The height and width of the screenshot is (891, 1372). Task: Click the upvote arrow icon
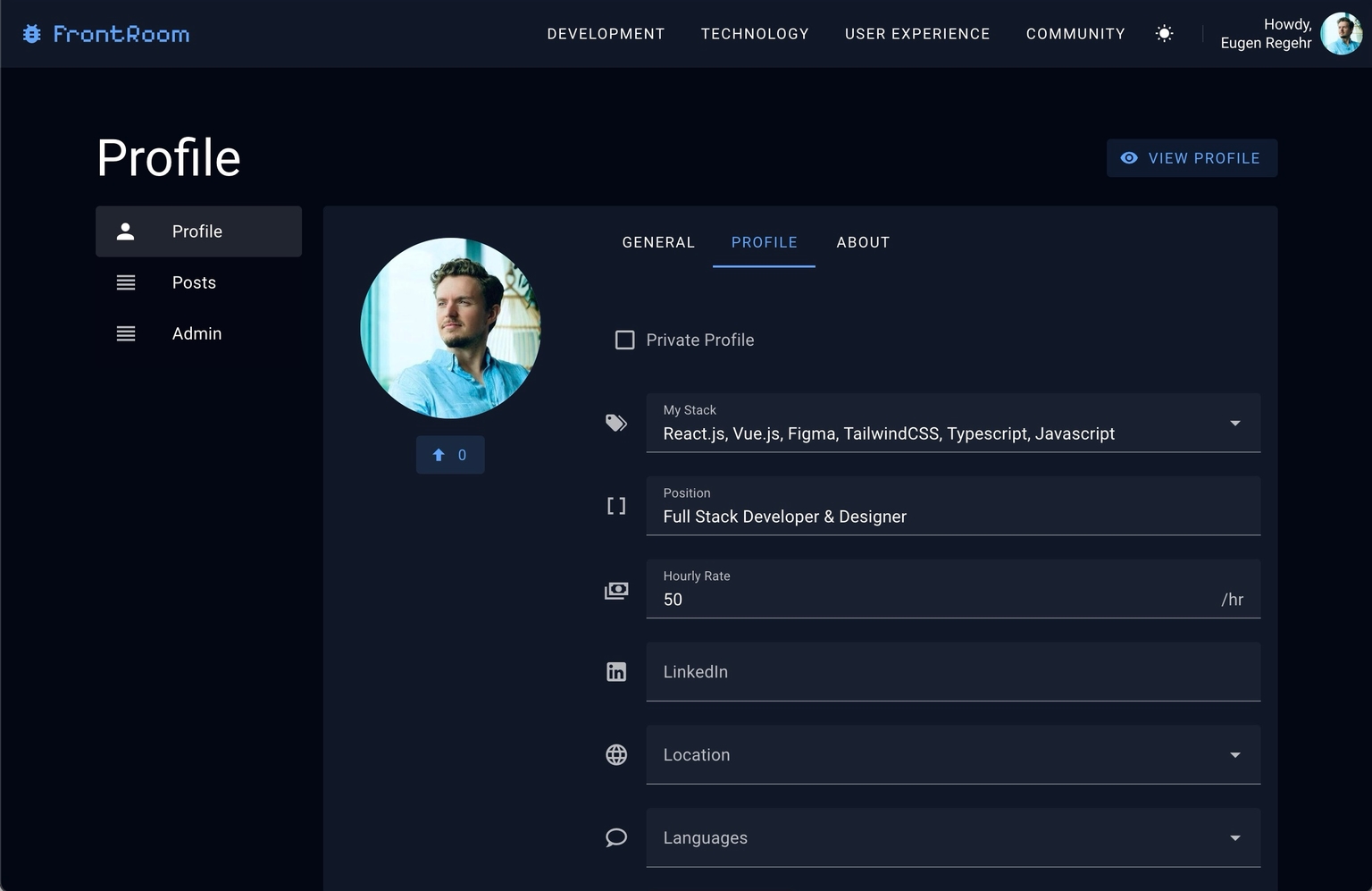pyautogui.click(x=439, y=455)
